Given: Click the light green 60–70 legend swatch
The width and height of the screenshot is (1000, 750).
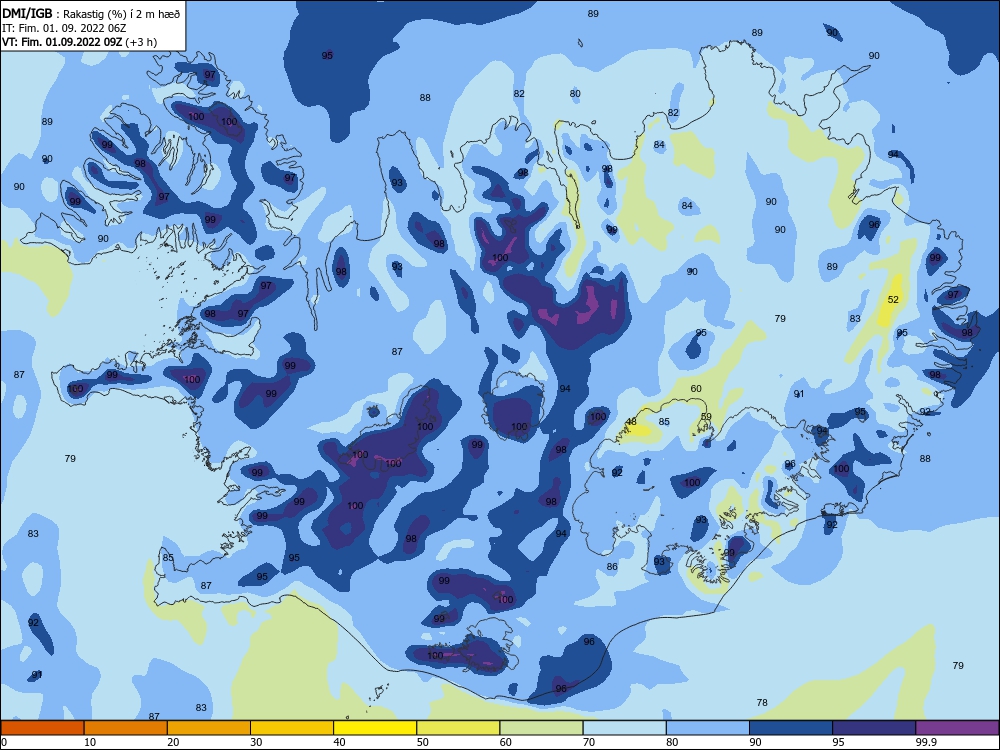Looking at the screenshot, I should click(x=541, y=728).
